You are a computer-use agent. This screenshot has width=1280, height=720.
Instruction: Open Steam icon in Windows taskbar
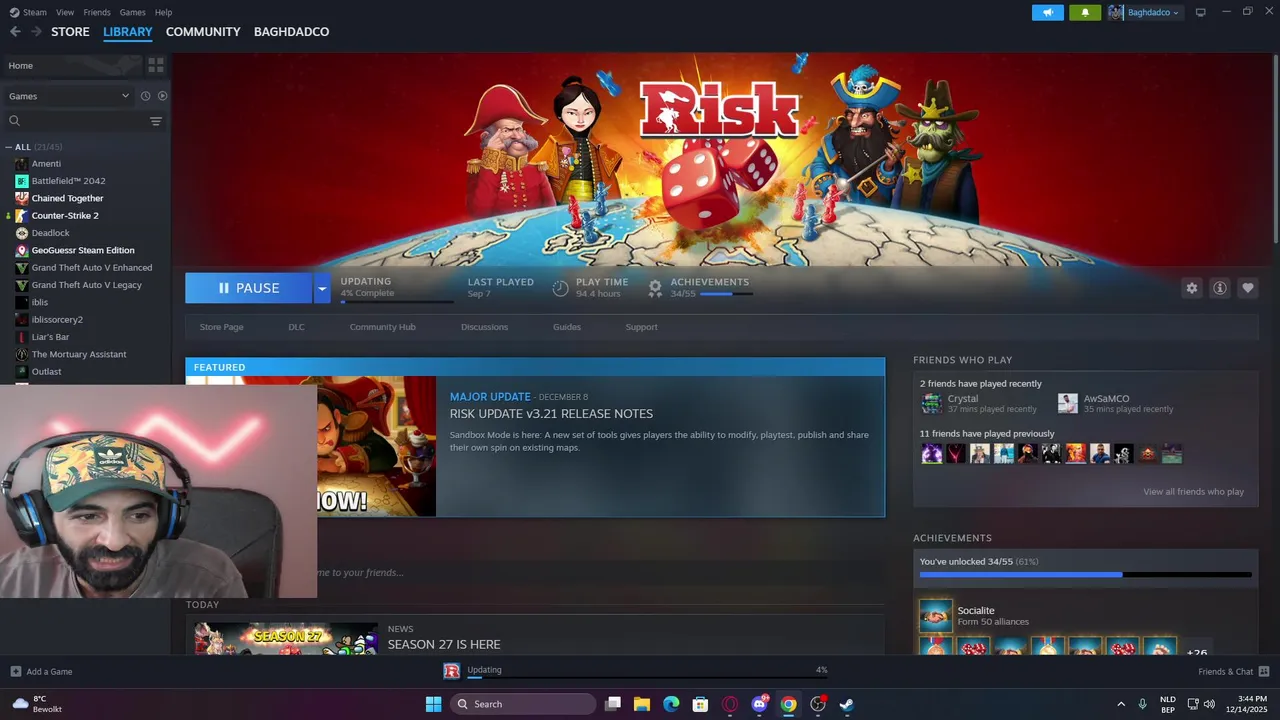846,704
